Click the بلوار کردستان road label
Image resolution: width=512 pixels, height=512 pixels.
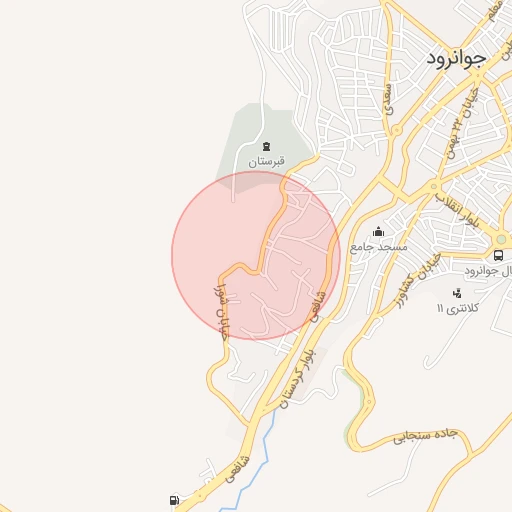tap(297, 378)
